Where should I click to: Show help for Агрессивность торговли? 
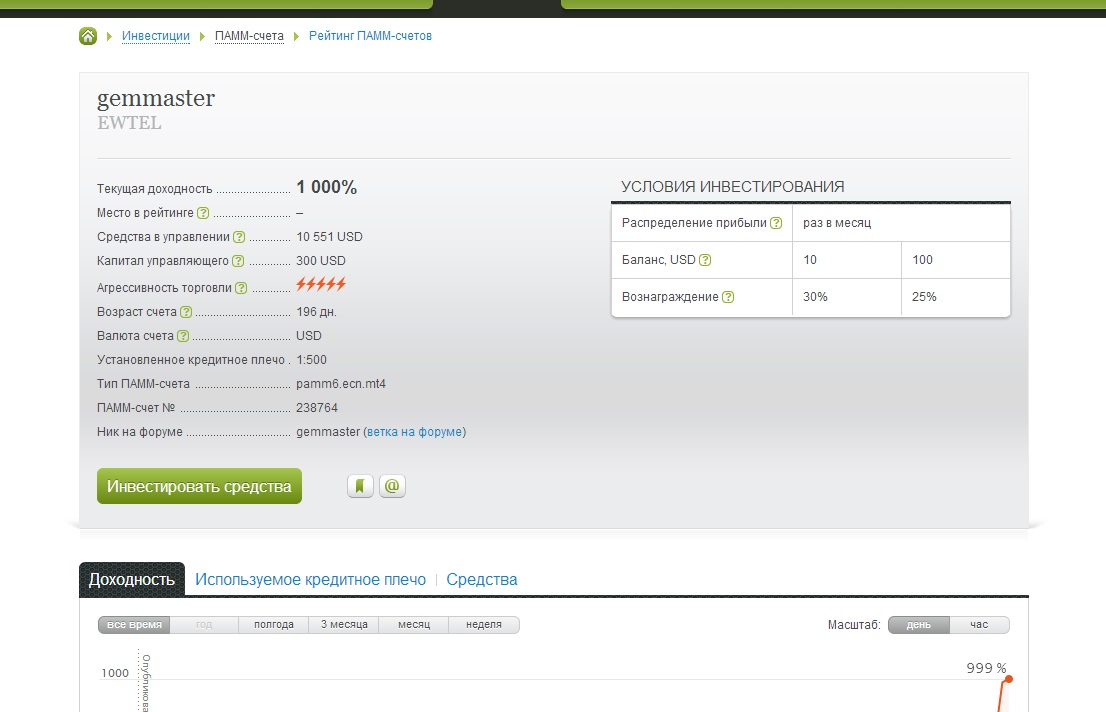pyautogui.click(x=241, y=287)
